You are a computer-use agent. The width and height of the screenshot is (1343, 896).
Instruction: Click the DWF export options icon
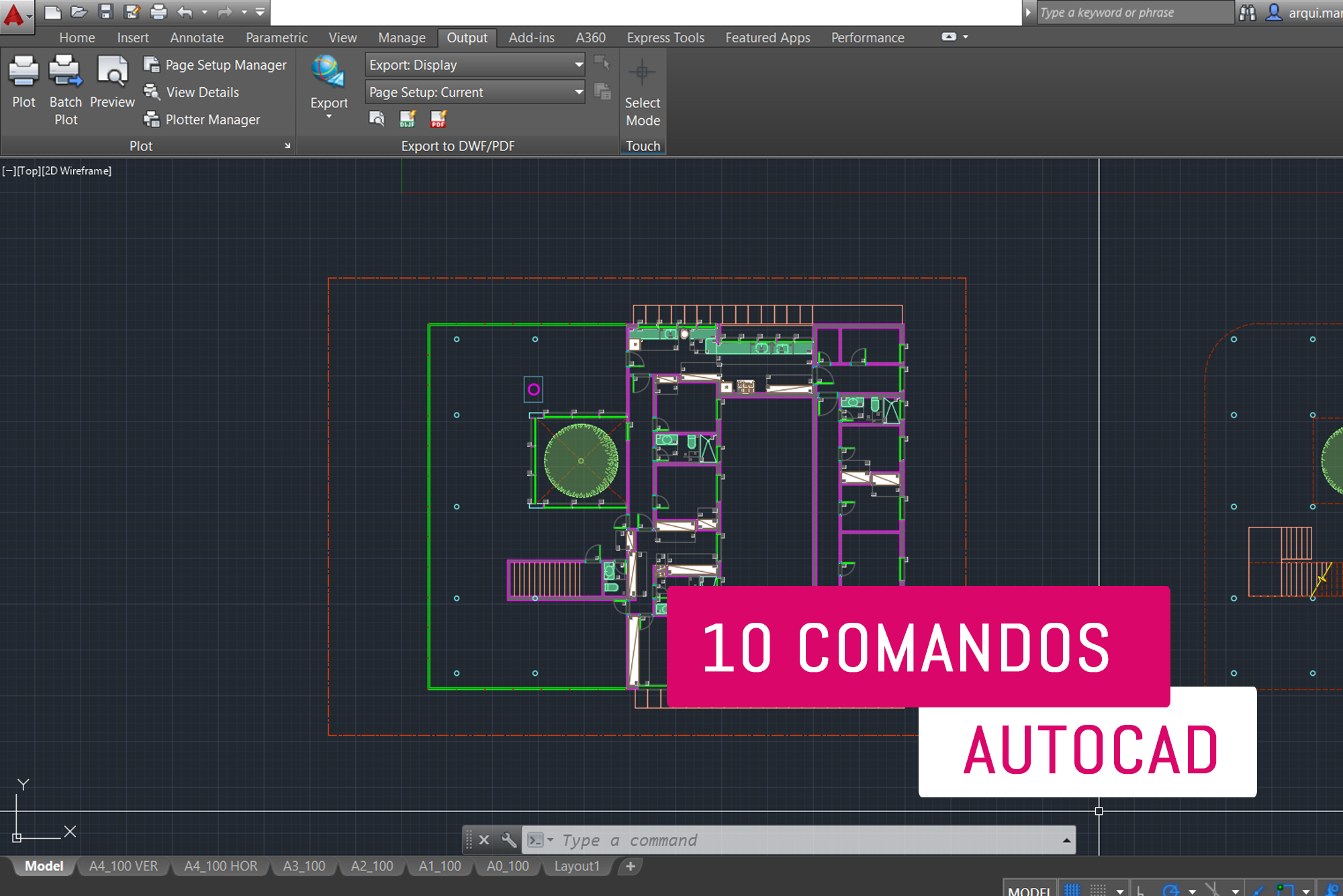click(408, 119)
